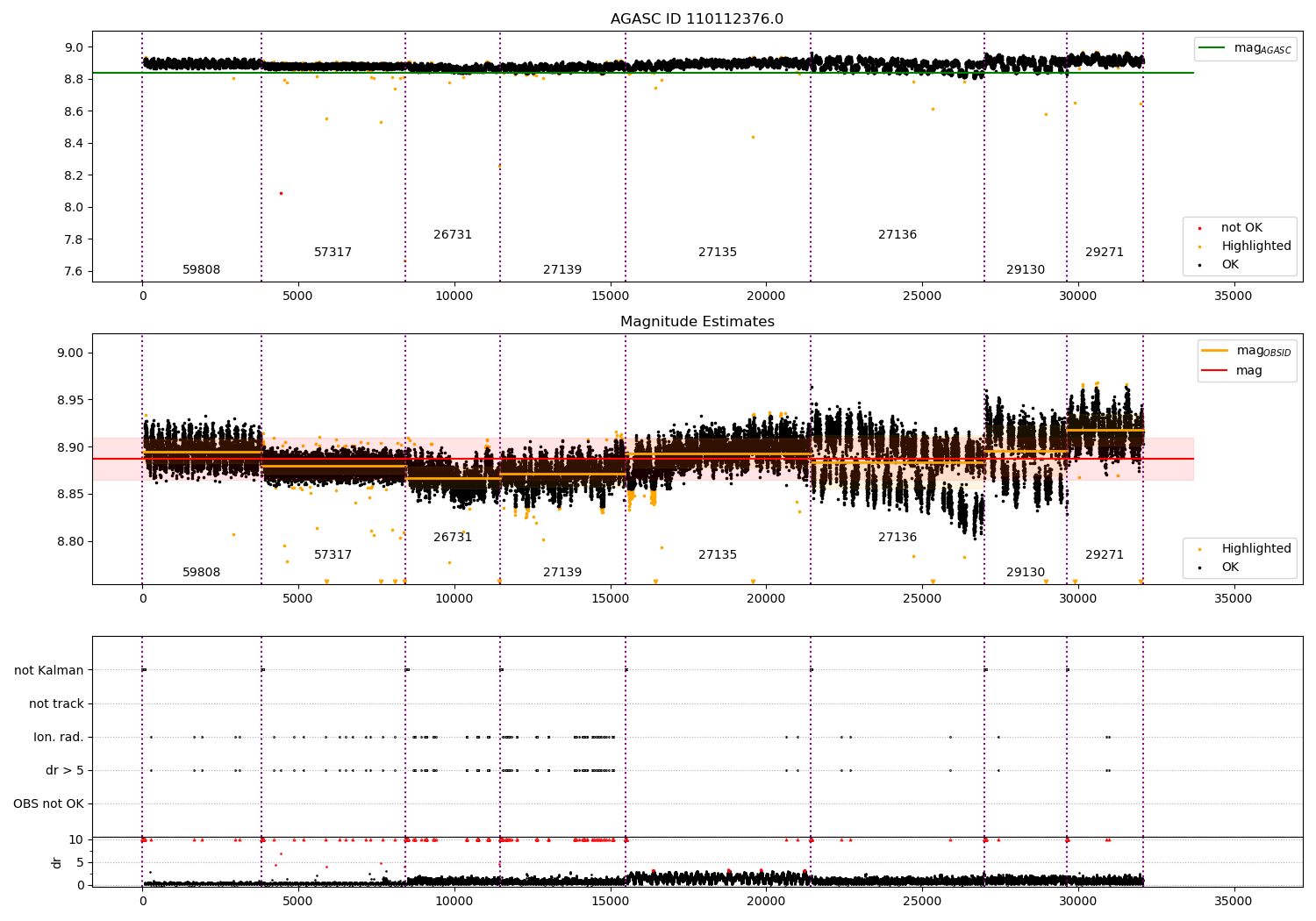Click obsid 27136 in Magnitude Estimates panel
This screenshot has width=1316, height=921.
point(898,538)
